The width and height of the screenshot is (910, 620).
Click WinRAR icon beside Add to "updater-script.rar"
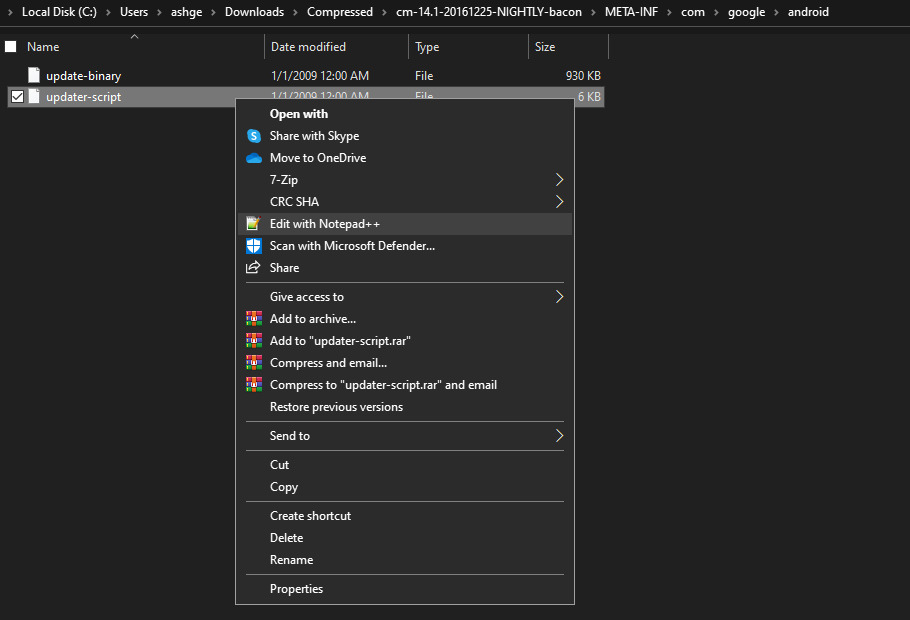[x=254, y=341]
